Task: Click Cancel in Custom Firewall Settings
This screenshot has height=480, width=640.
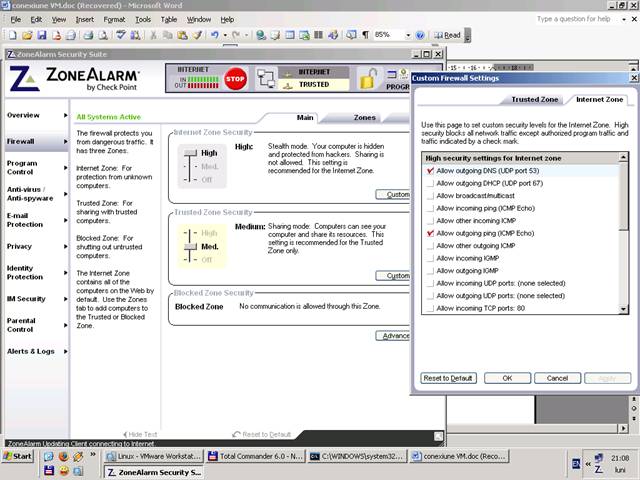Action: 557,378
